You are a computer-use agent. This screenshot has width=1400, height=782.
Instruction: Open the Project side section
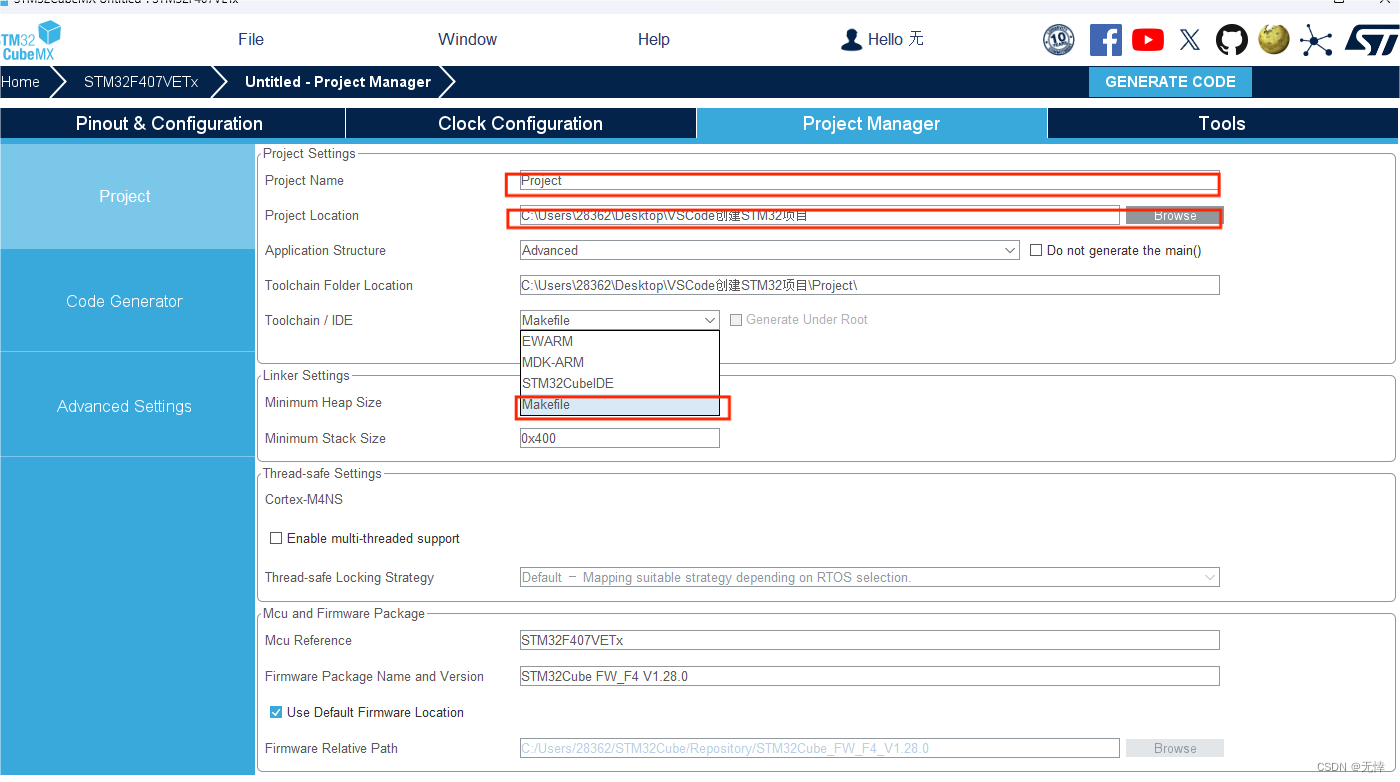[125, 197]
